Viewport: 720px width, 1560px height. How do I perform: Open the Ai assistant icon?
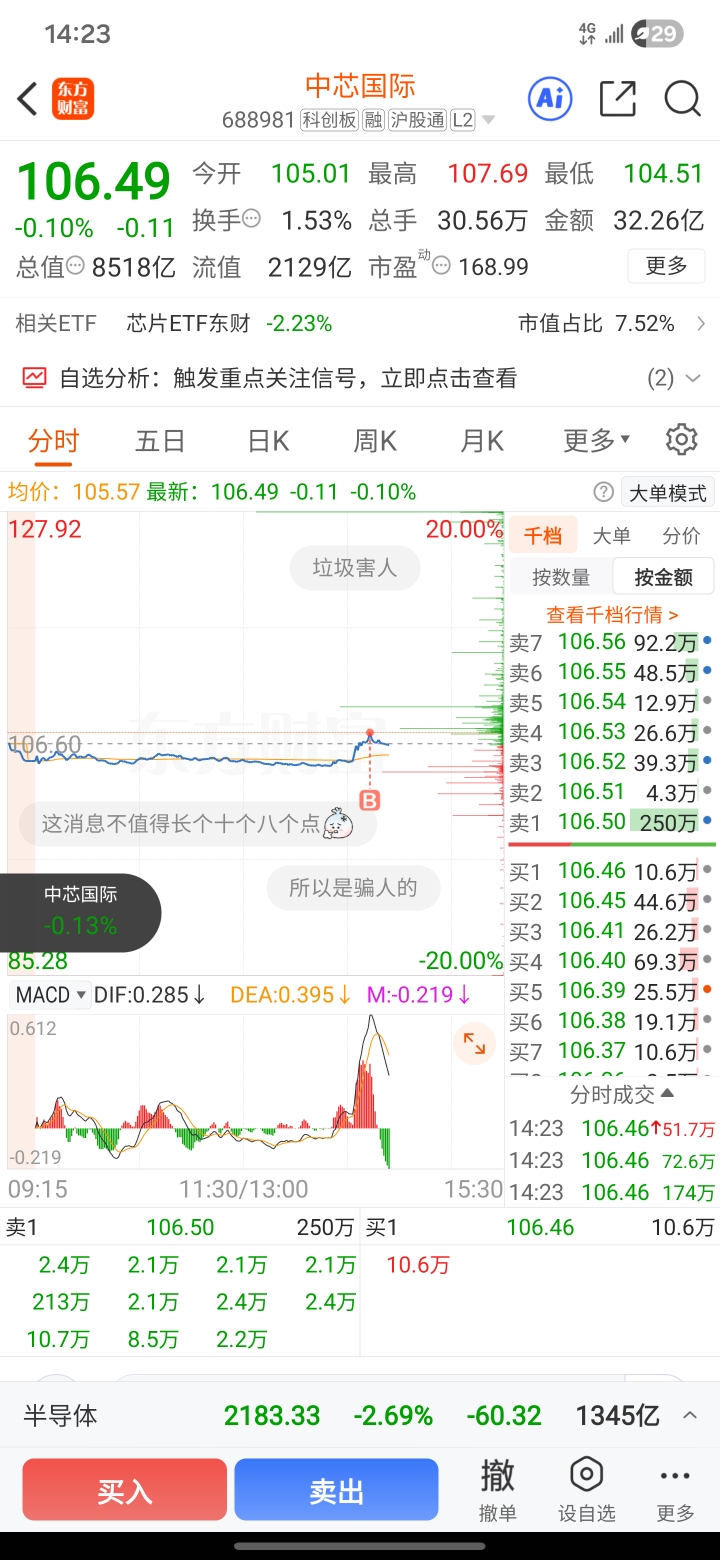pyautogui.click(x=551, y=98)
